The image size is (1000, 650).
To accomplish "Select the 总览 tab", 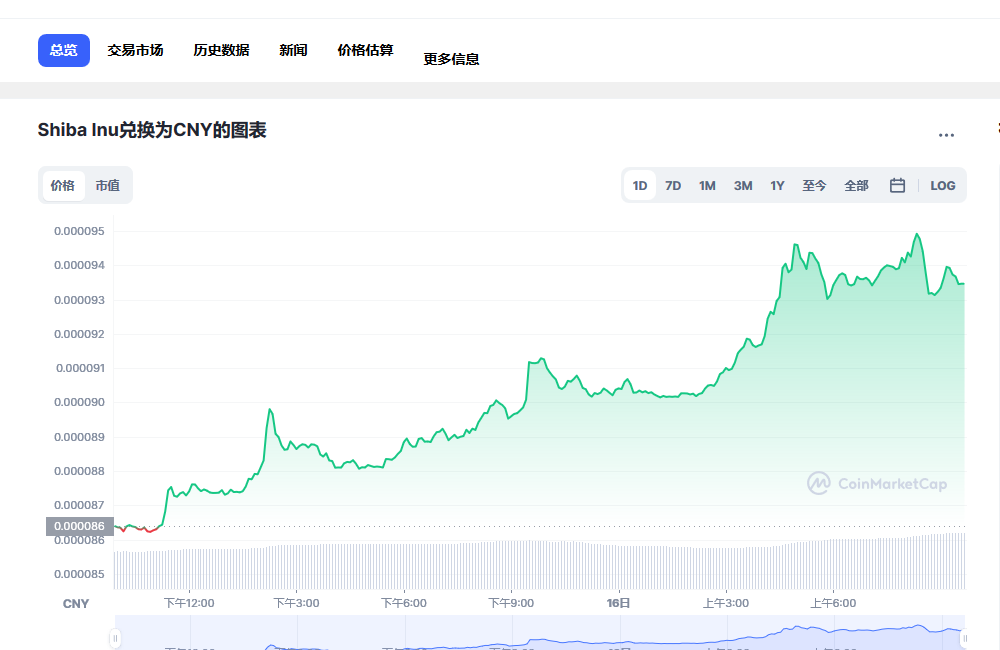I will pyautogui.click(x=64, y=50).
